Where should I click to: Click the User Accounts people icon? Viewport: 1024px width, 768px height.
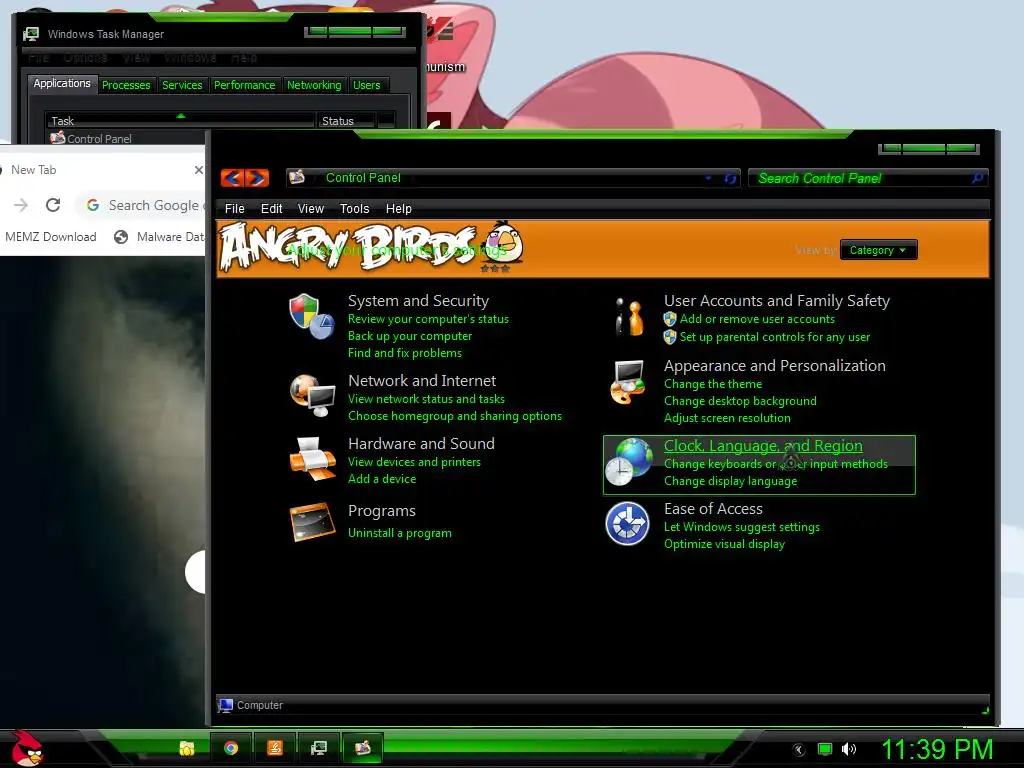[x=629, y=317]
